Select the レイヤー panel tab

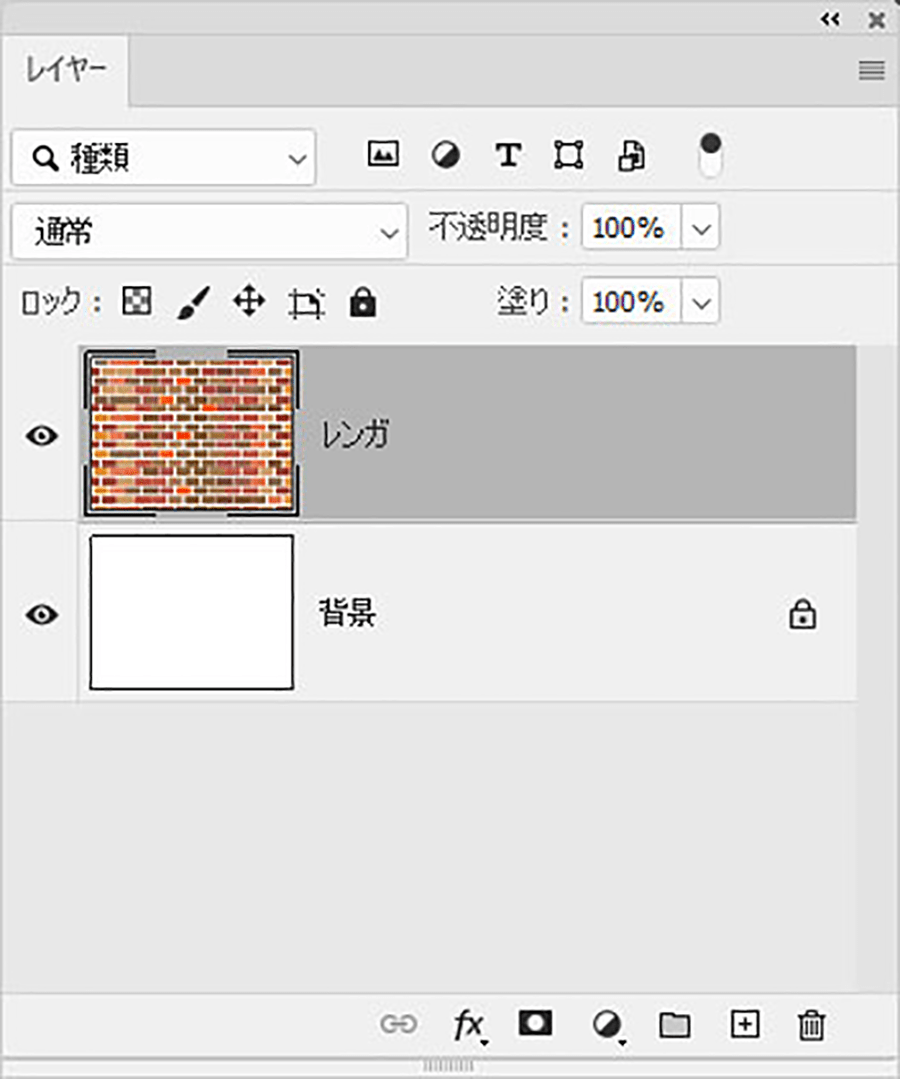65,70
